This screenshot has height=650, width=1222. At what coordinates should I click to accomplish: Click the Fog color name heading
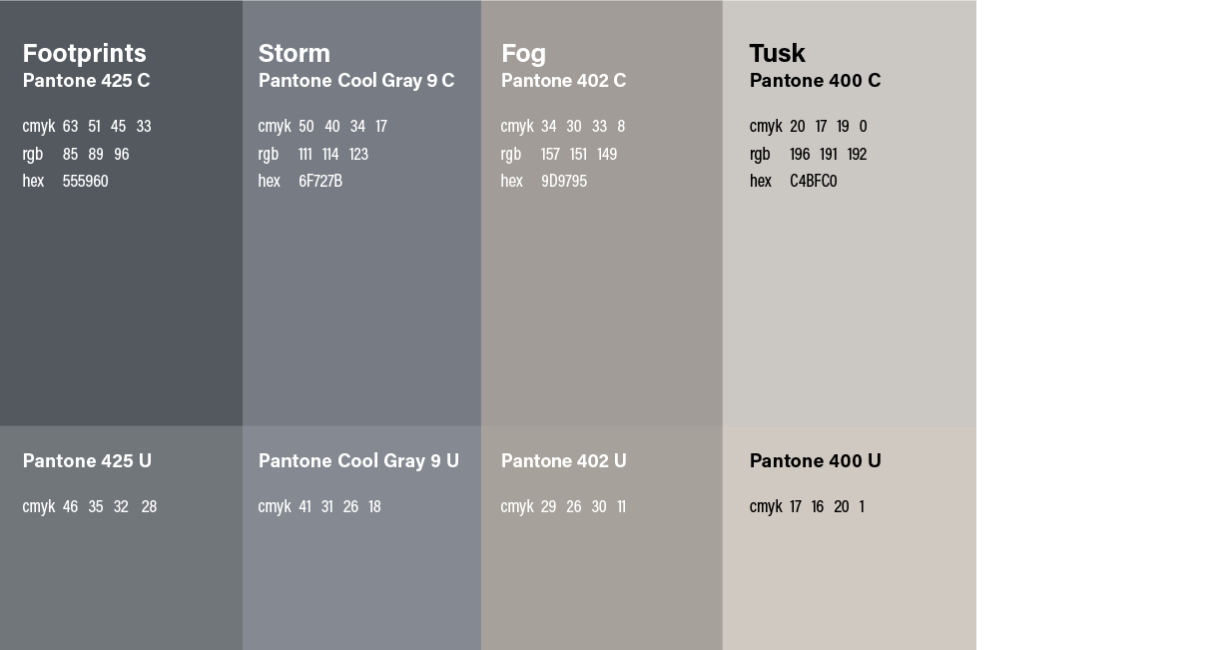523,54
